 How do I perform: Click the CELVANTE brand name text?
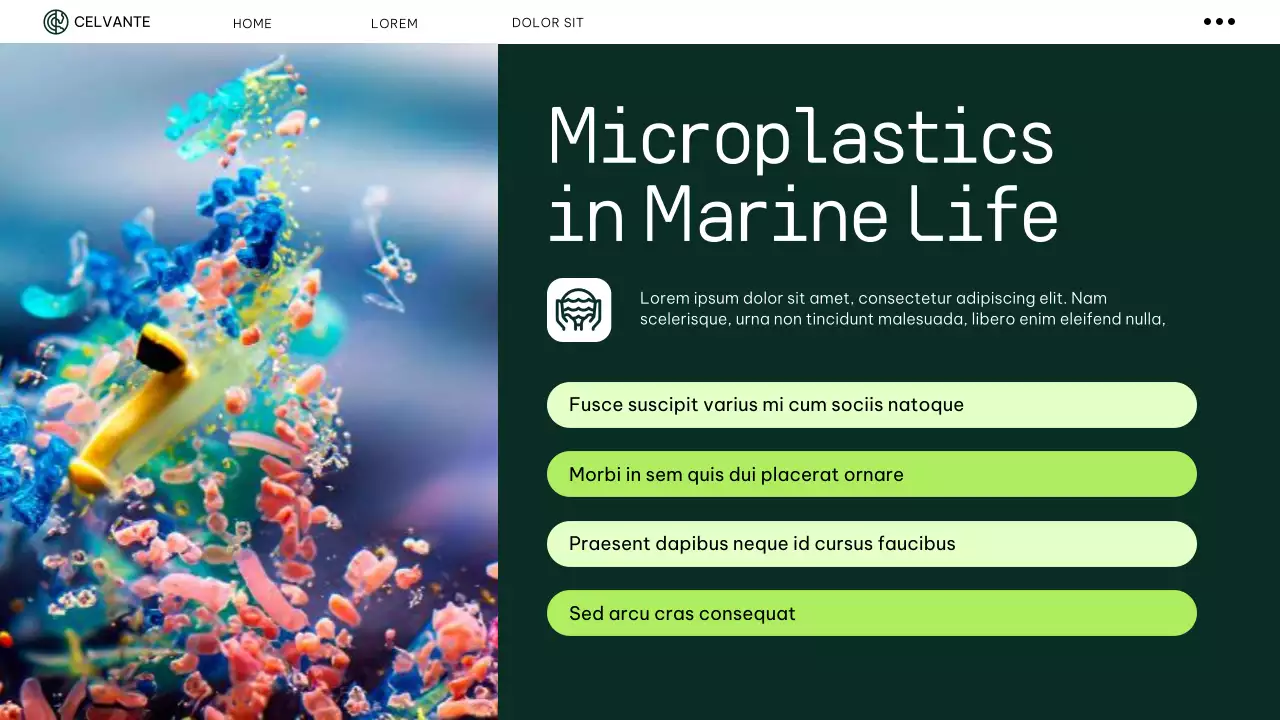(112, 22)
